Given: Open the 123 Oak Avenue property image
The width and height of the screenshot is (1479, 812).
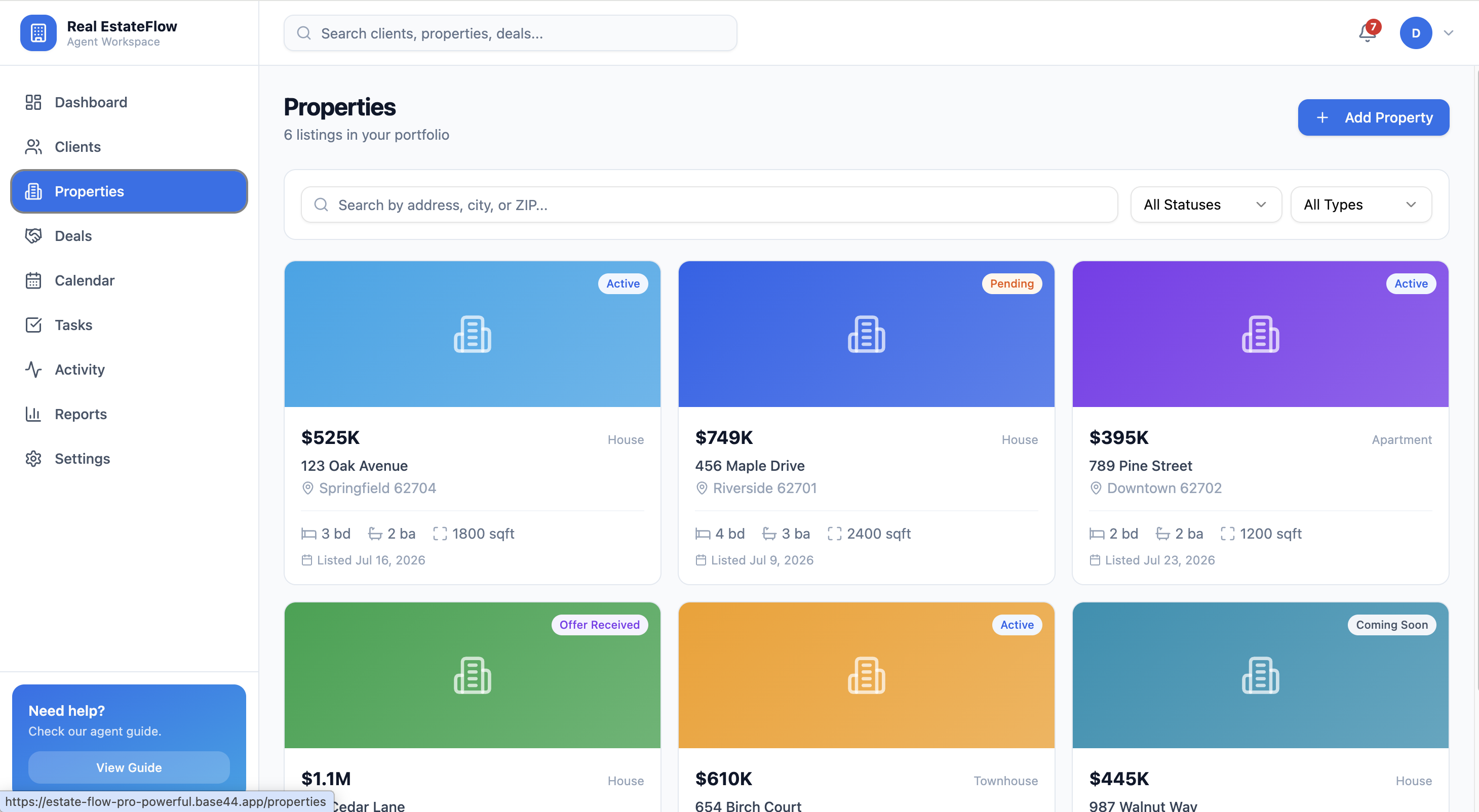Looking at the screenshot, I should coord(472,335).
